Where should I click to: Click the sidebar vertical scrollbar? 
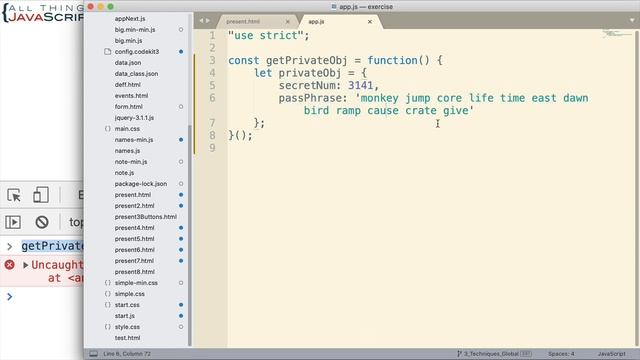tap(190, 235)
